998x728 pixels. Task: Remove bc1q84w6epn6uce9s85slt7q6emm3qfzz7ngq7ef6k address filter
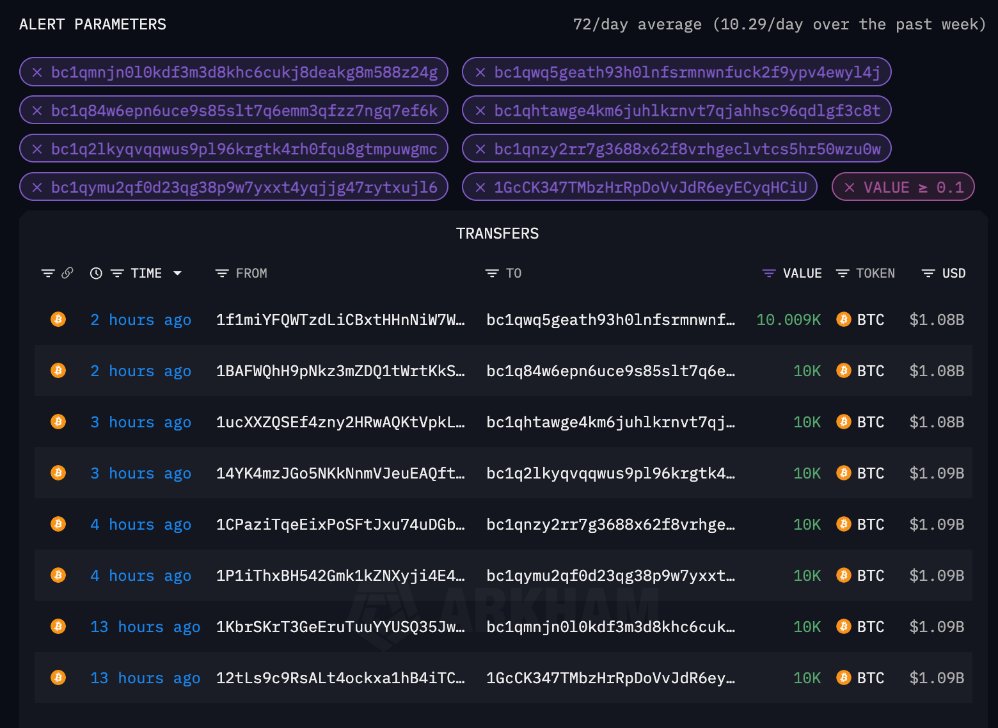[x=37, y=111]
